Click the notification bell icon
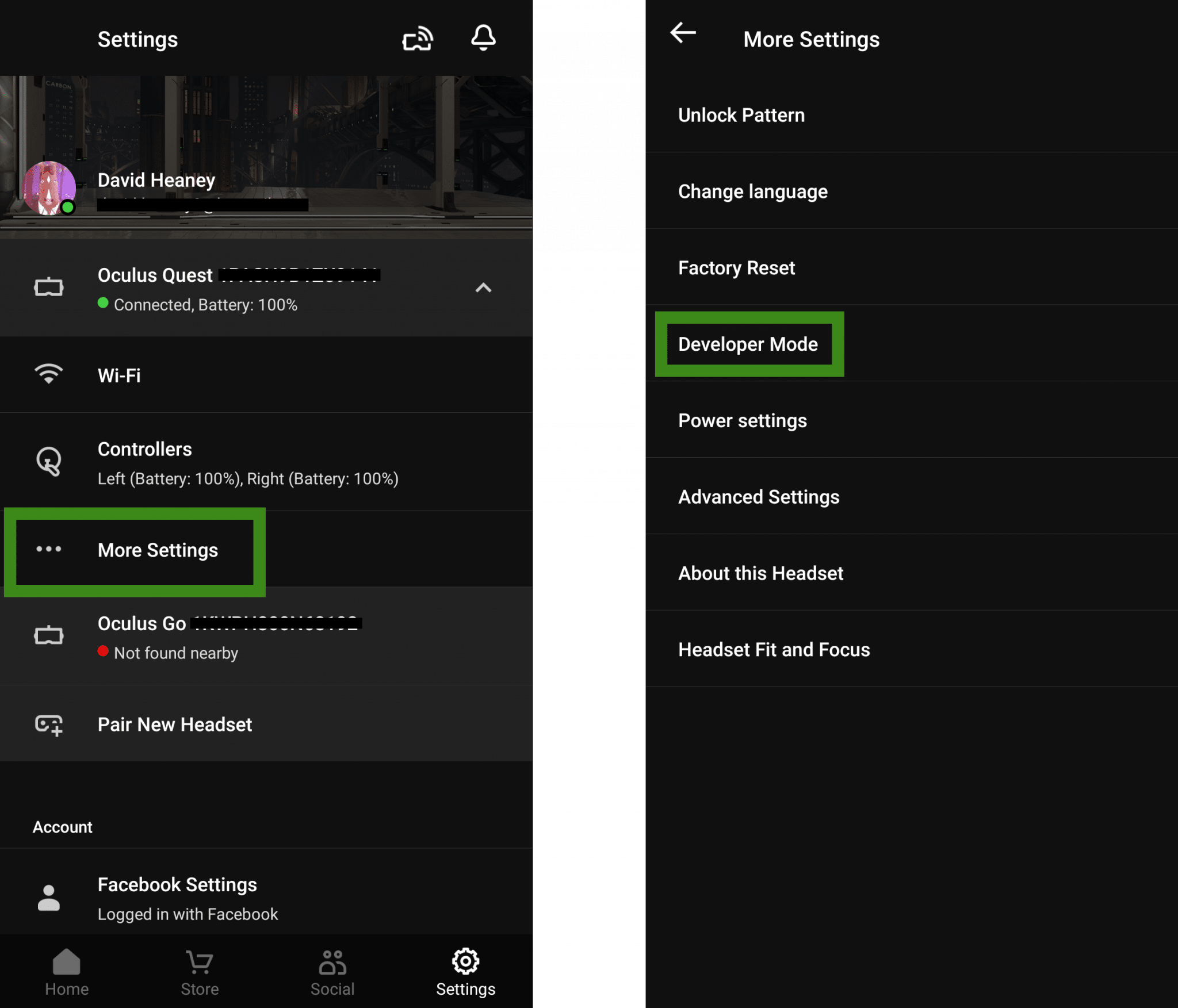Screen dimensions: 1178x1008 [x=483, y=38]
